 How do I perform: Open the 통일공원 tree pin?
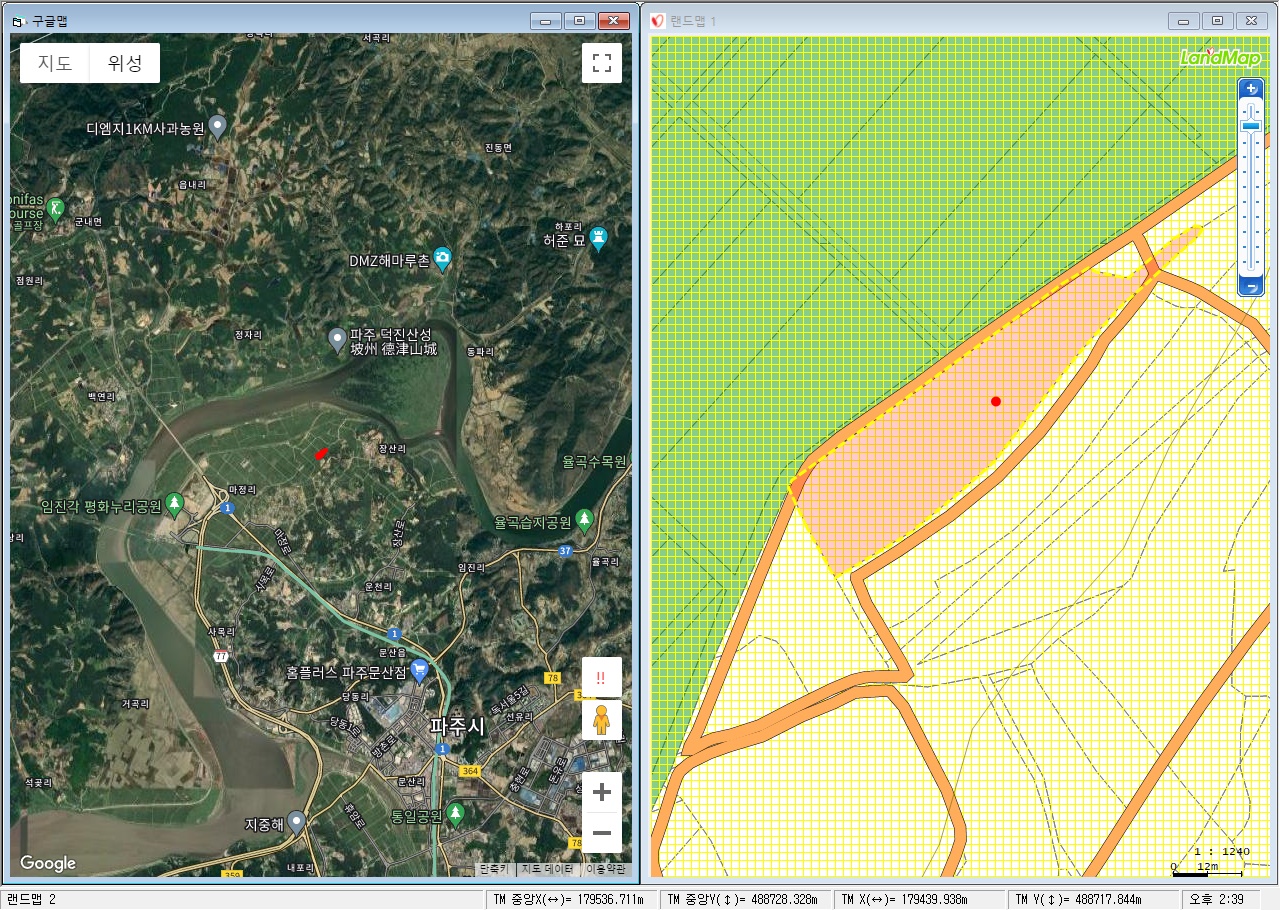click(x=456, y=812)
